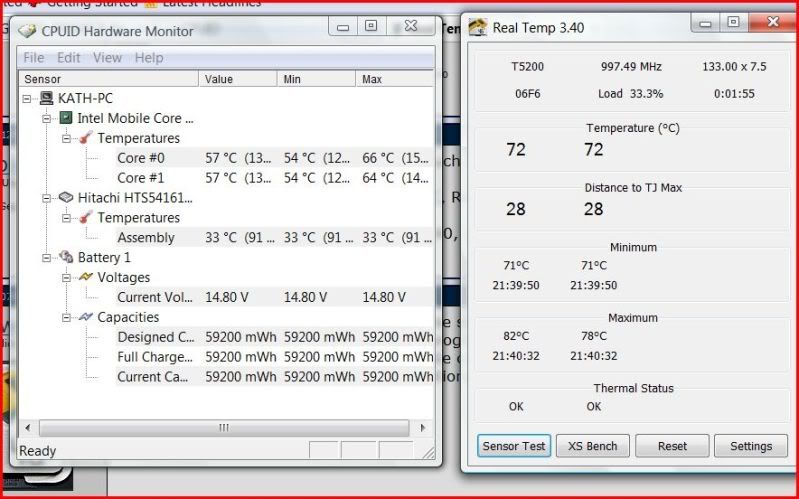Click the CPUID Hardware Monitor title bar icon
This screenshot has width=799, height=499.
point(27,31)
